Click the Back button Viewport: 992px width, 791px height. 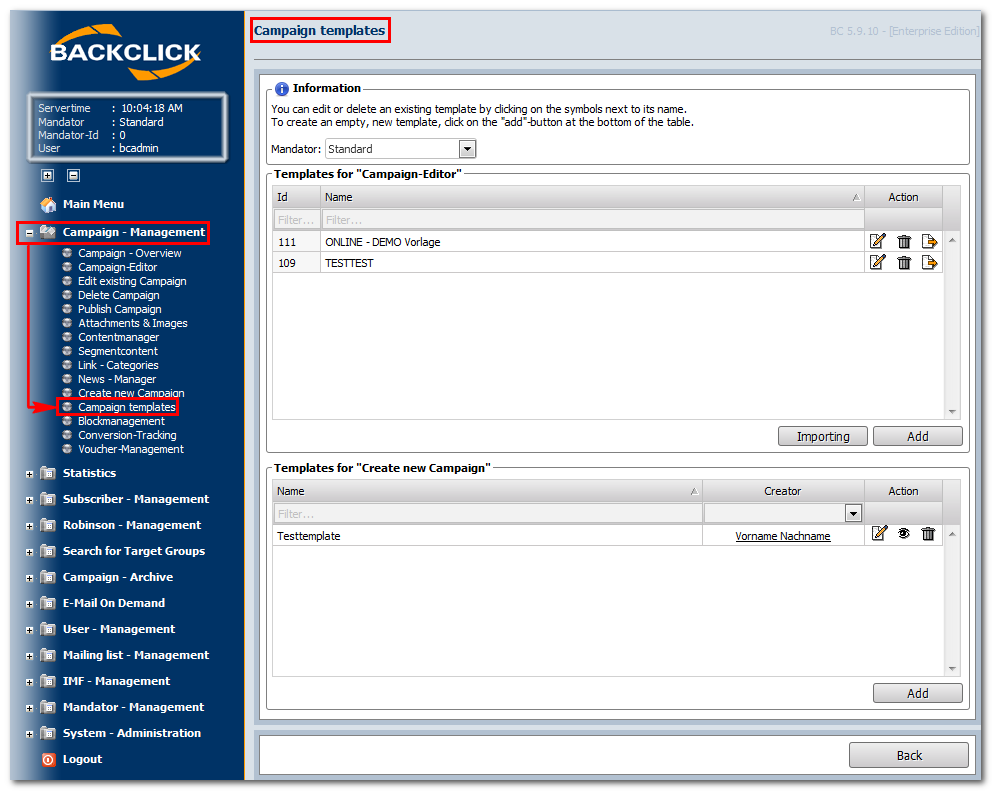[x=908, y=756]
